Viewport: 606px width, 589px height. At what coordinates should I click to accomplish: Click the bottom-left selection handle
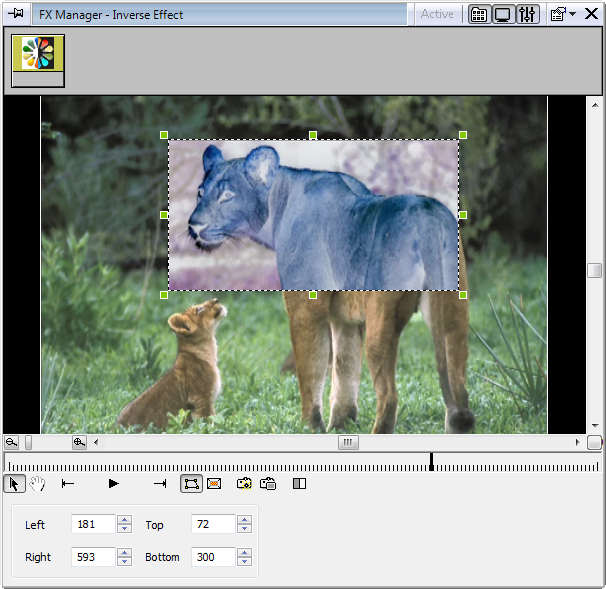[164, 295]
